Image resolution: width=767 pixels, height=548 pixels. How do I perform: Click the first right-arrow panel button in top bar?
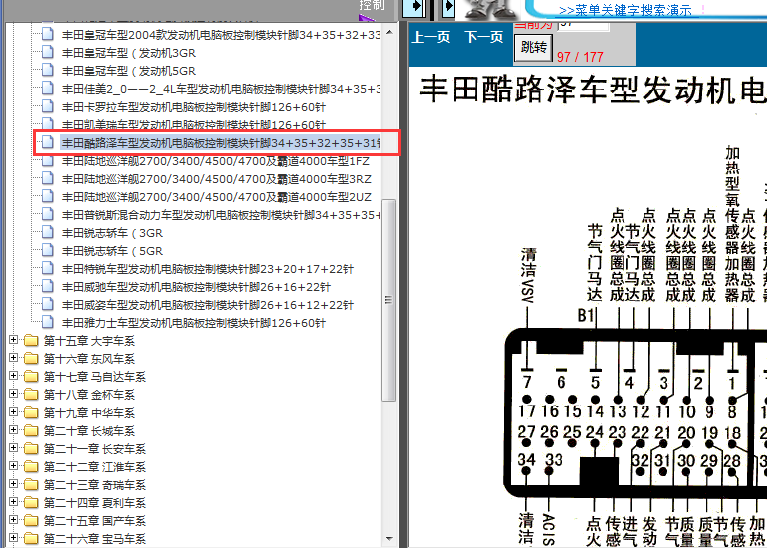414,8
